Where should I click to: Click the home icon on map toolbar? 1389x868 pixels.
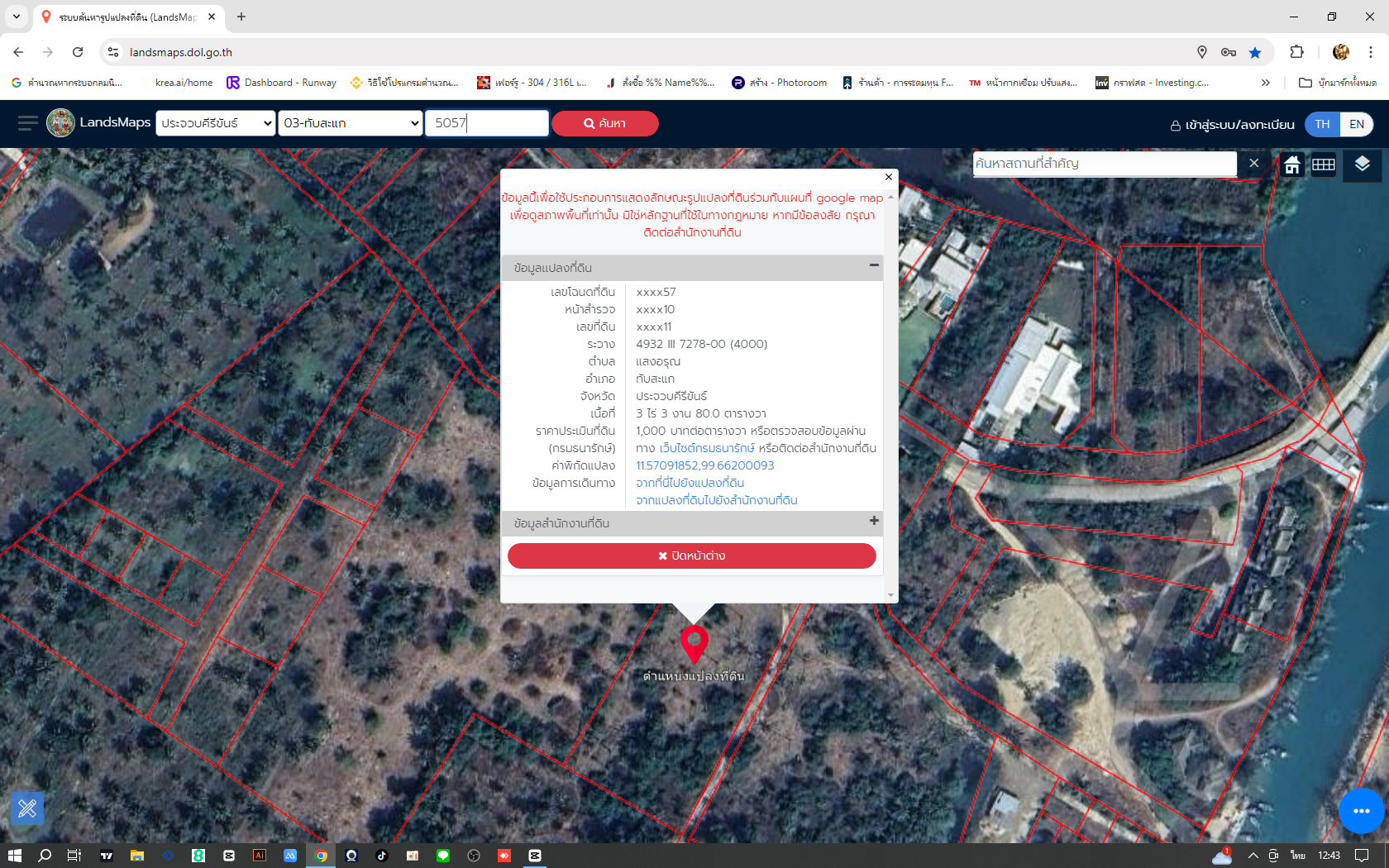pos(1291,165)
